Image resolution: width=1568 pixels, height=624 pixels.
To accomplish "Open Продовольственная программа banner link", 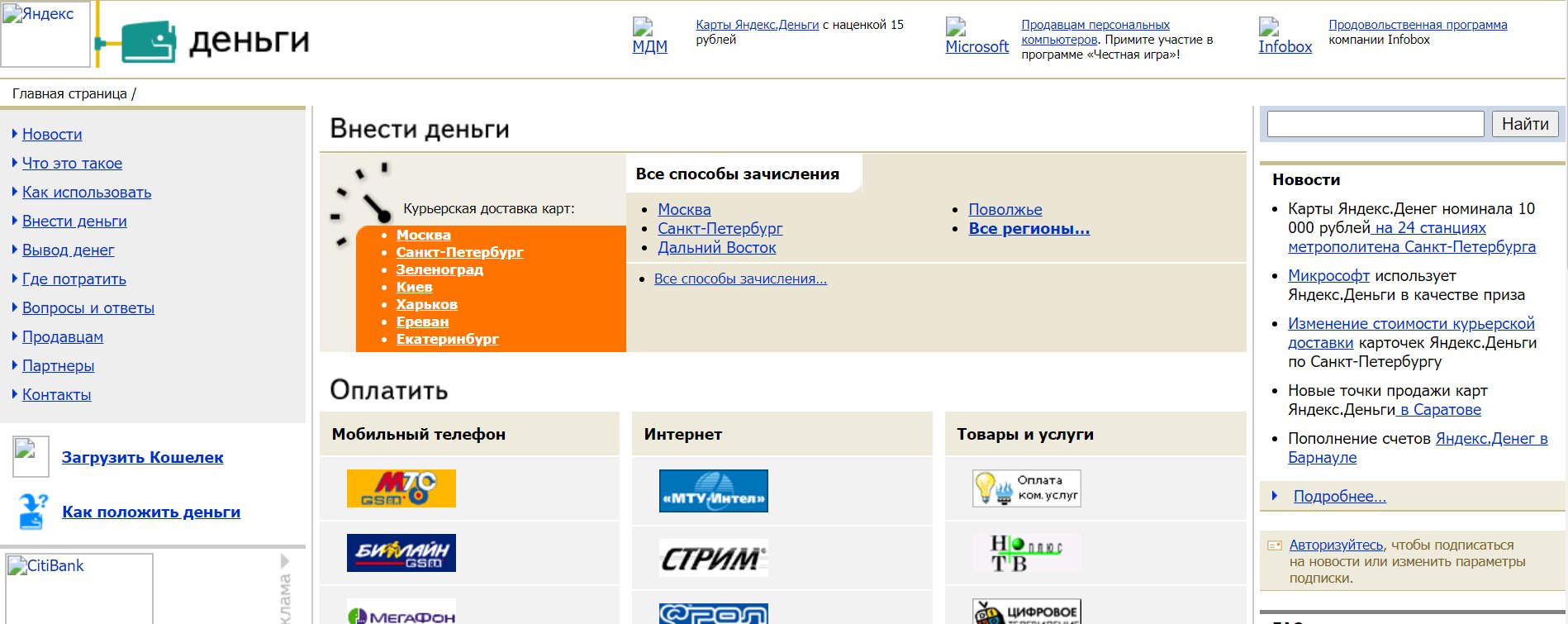I will tap(1418, 25).
